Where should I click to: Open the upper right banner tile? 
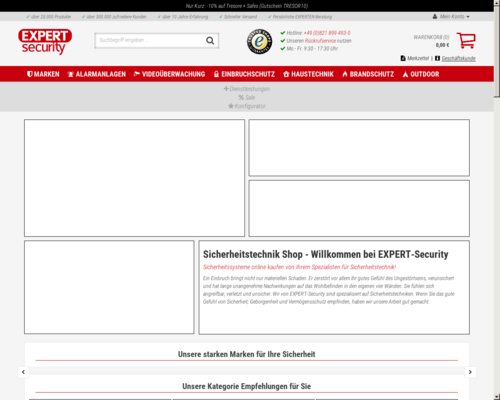(359, 148)
